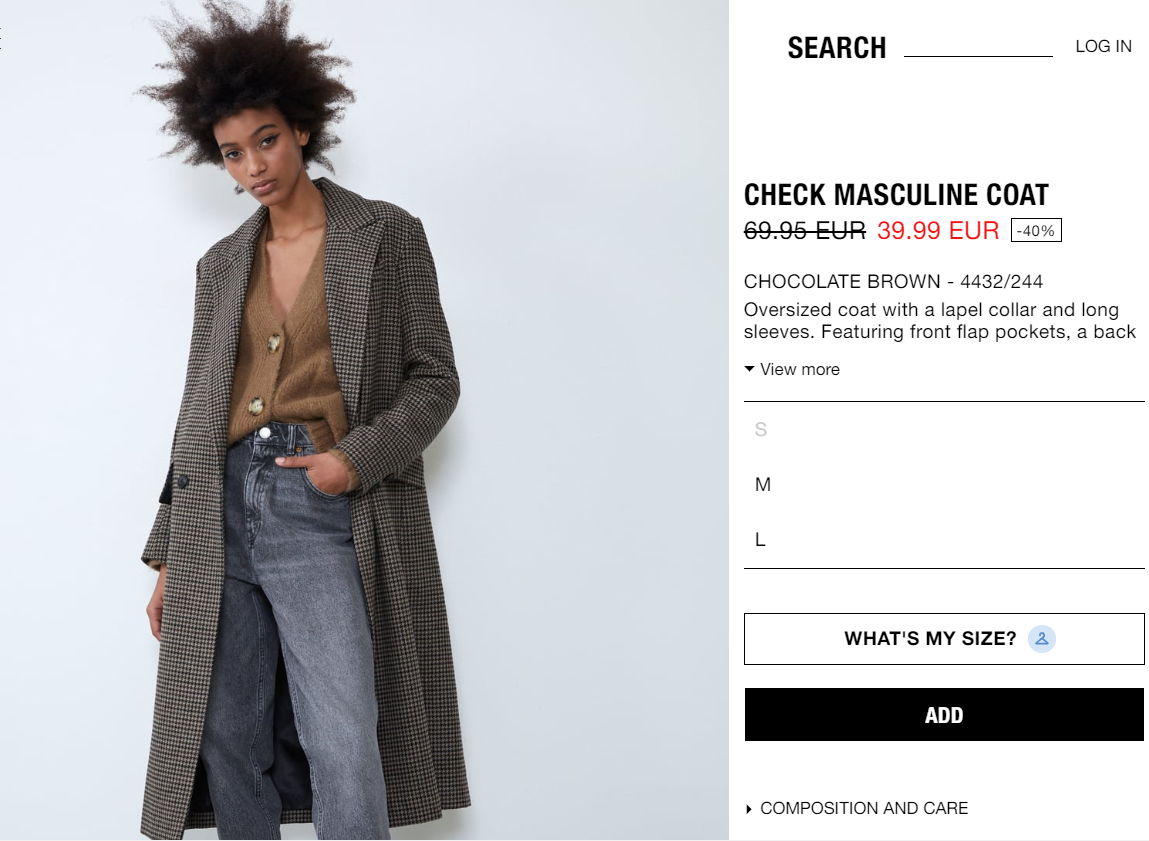Viewport: 1149px width, 841px height.
Task: Click the red 39.99 EUR sale price
Action: [938, 231]
